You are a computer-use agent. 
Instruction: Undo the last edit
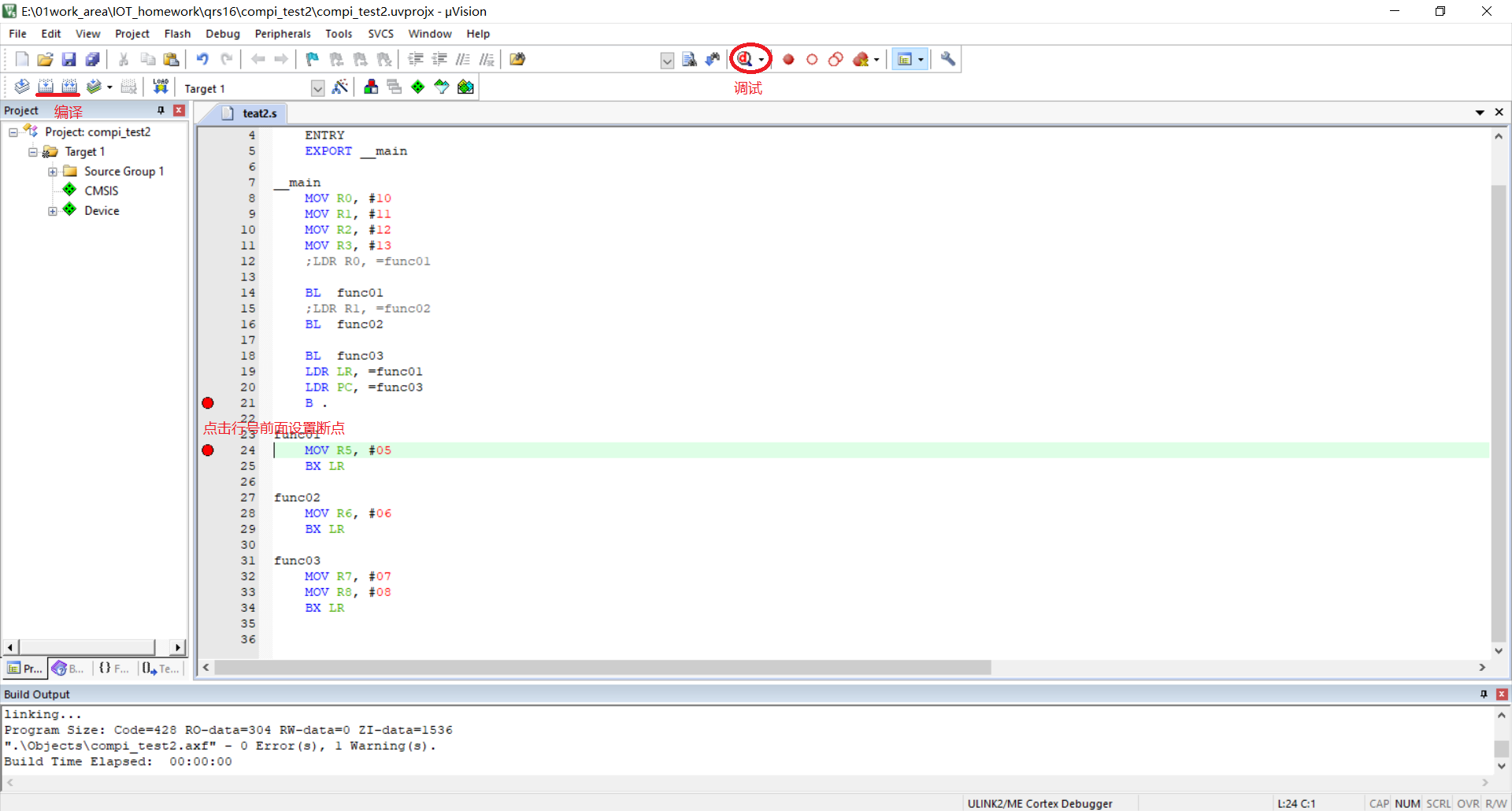[202, 59]
